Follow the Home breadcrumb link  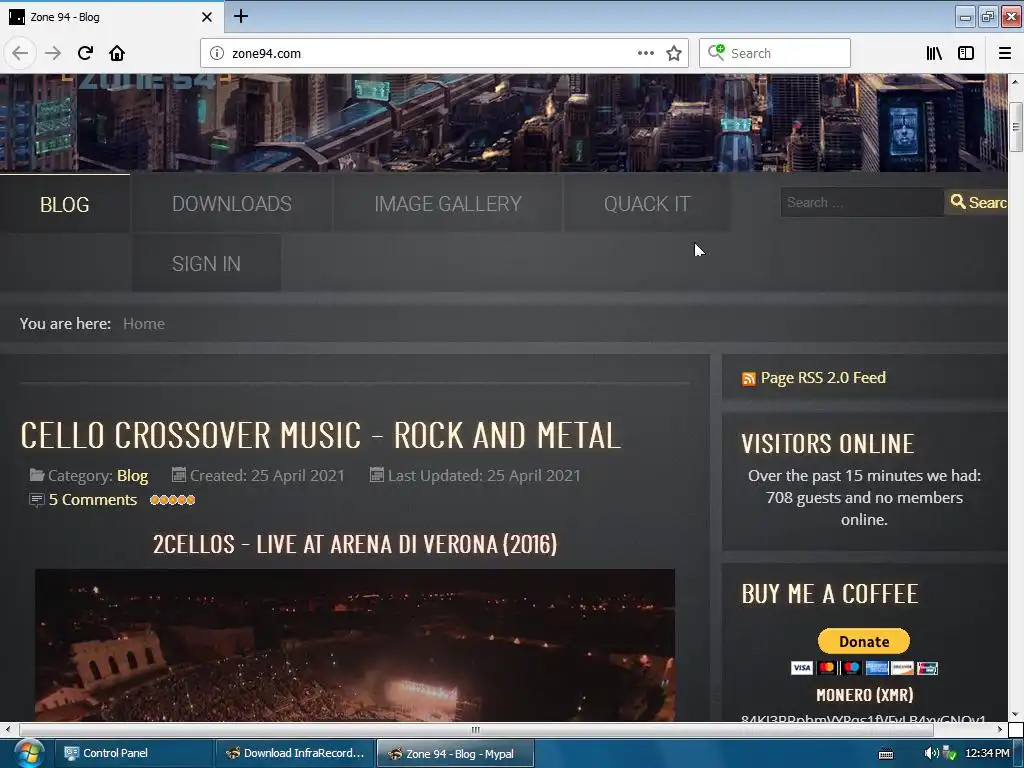(144, 323)
